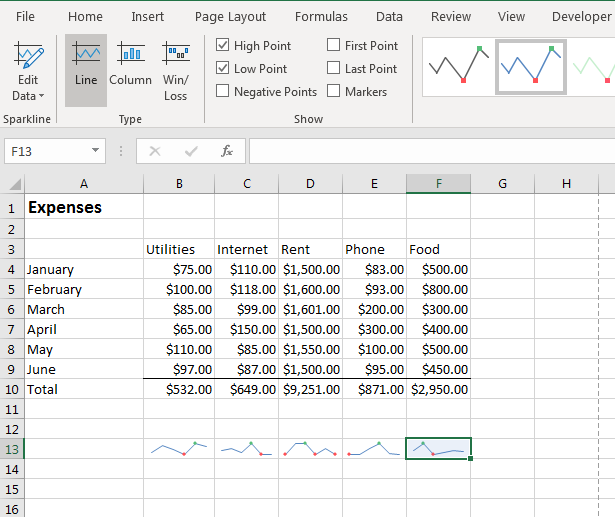Select the Utilities sparkline in B13
Image resolution: width=615 pixels, height=517 pixels.
click(x=179, y=449)
